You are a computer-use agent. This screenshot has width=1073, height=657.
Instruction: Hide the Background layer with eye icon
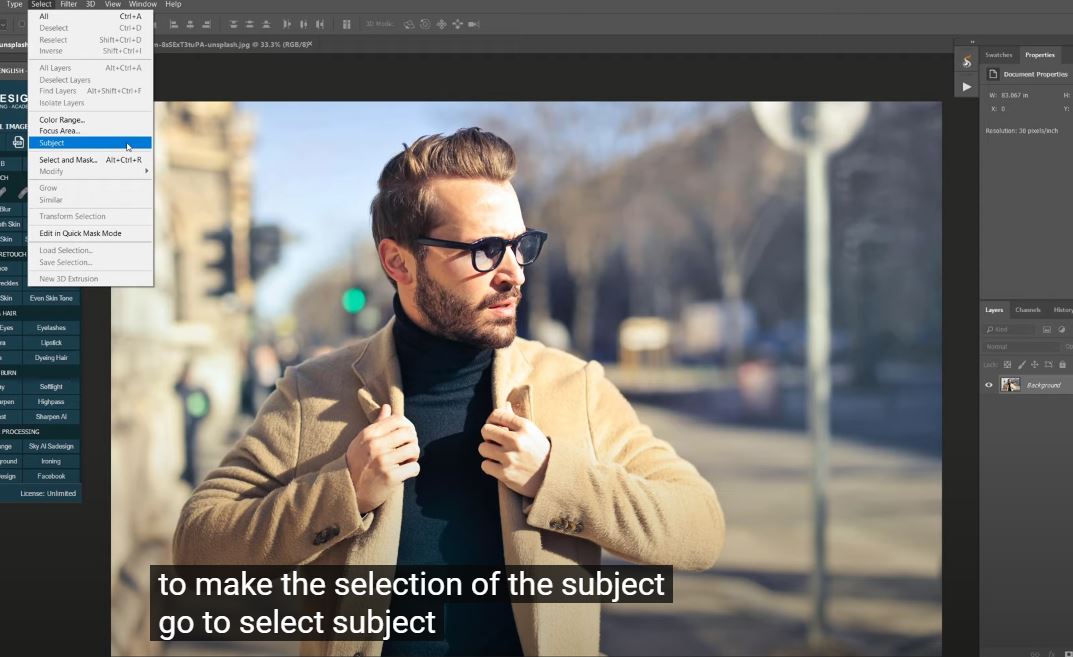[x=989, y=385]
